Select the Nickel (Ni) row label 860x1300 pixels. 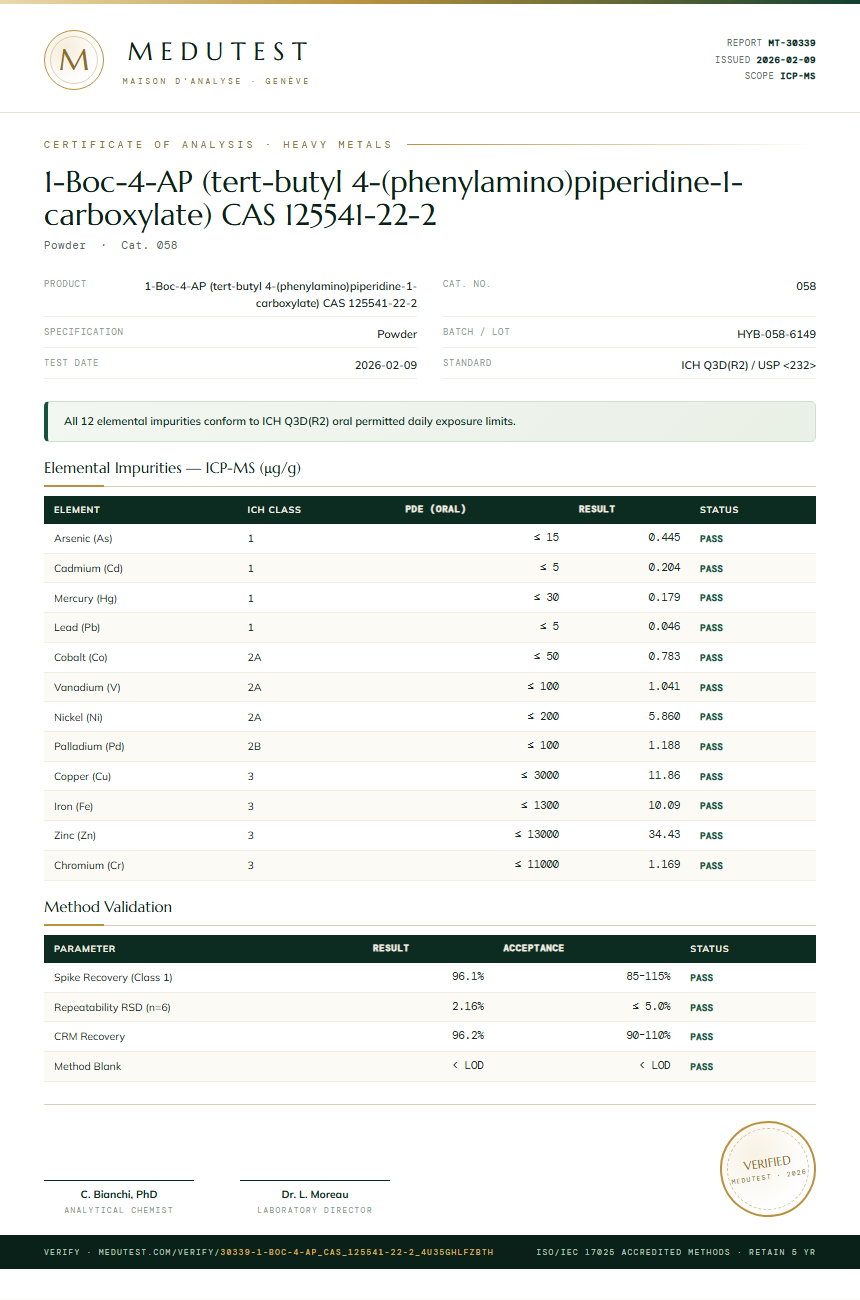[x=78, y=717]
